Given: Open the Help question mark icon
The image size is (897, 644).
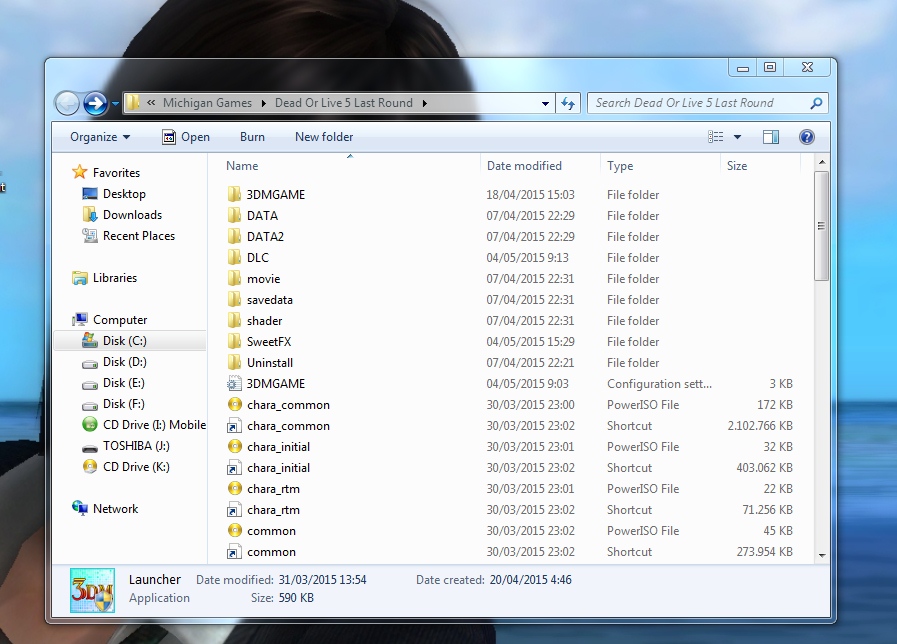Looking at the screenshot, I should point(807,137).
